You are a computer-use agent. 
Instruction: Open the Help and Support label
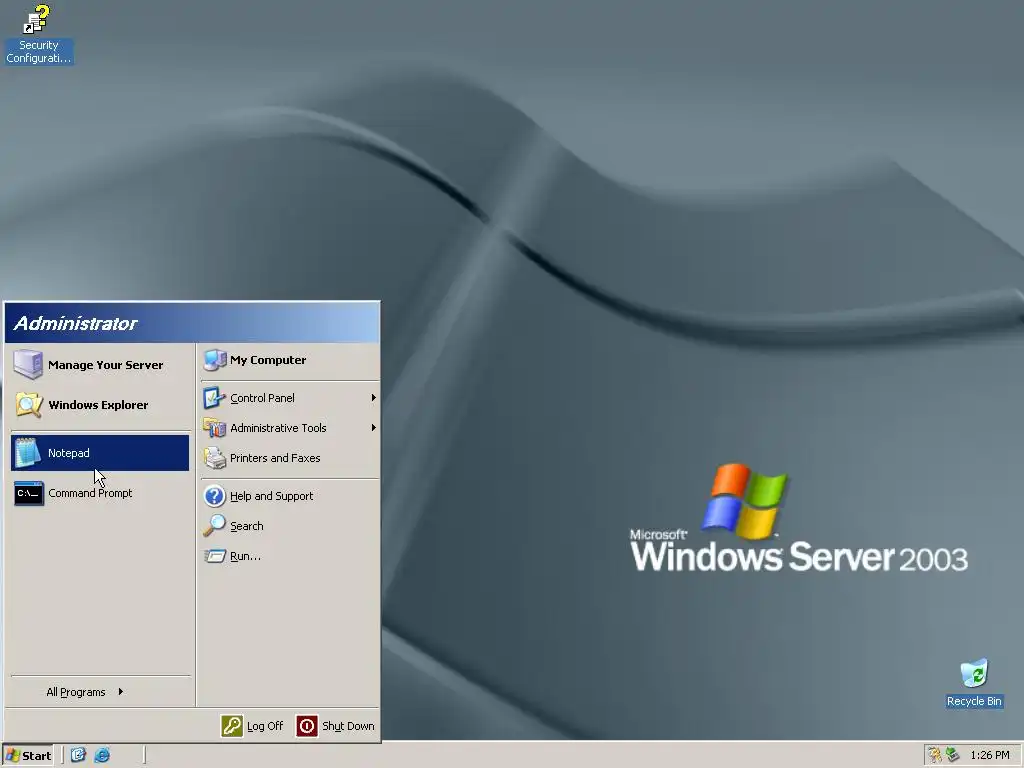(272, 496)
